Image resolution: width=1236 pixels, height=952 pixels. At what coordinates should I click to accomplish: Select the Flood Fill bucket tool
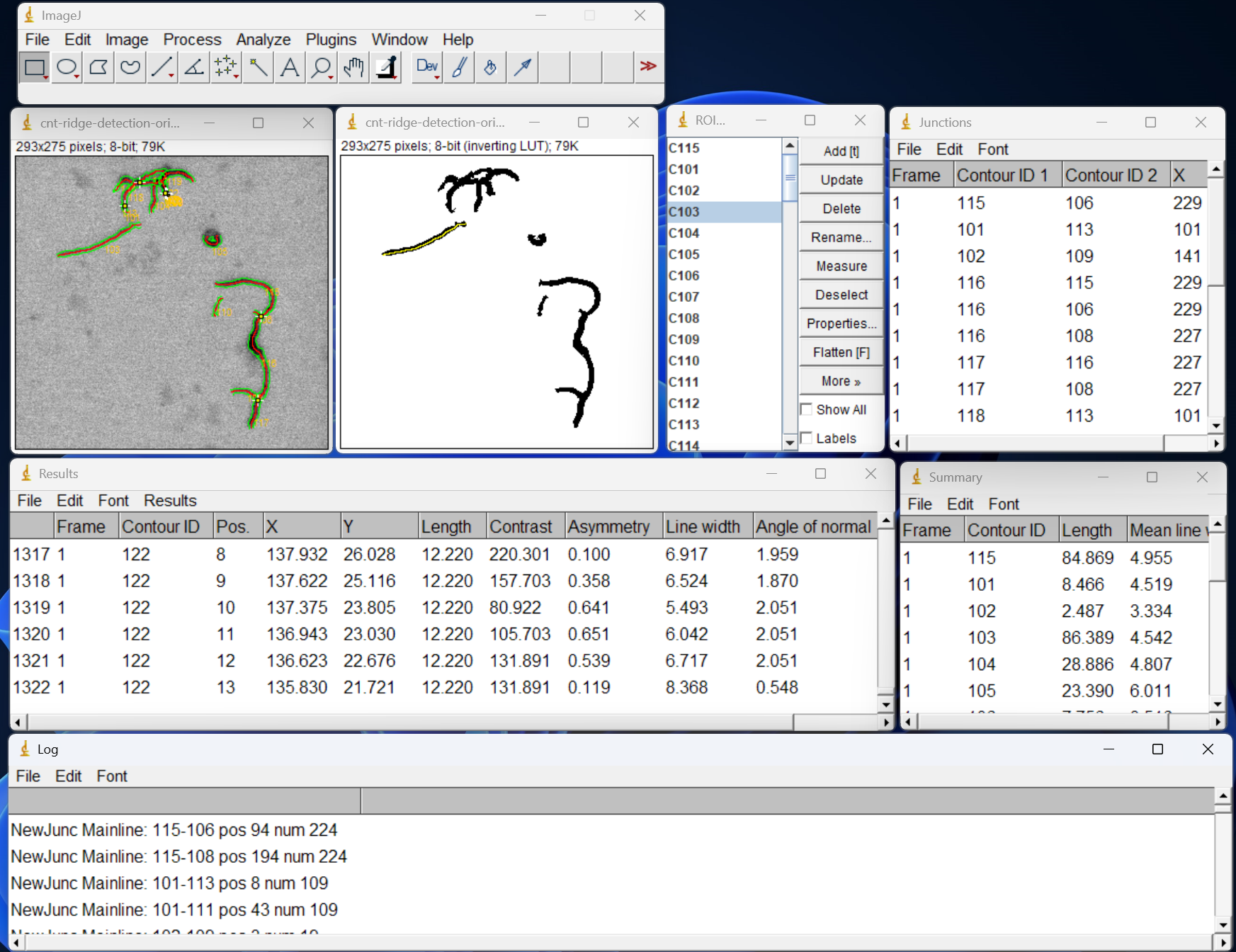coord(491,67)
